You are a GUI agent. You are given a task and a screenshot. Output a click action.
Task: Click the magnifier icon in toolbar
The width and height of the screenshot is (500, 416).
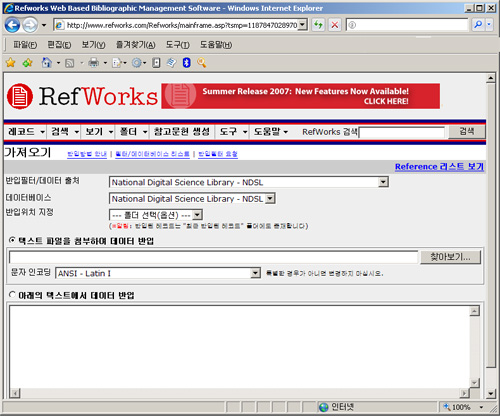(201, 62)
